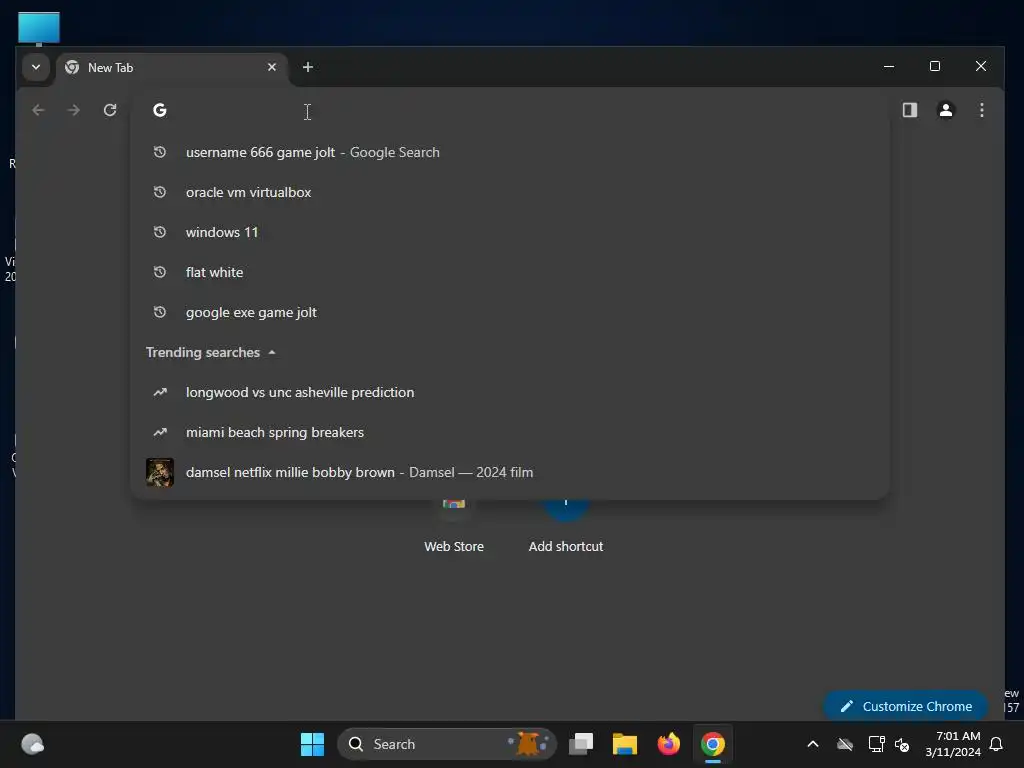Click the back navigation arrow
This screenshot has height=768, width=1024.
[39, 110]
